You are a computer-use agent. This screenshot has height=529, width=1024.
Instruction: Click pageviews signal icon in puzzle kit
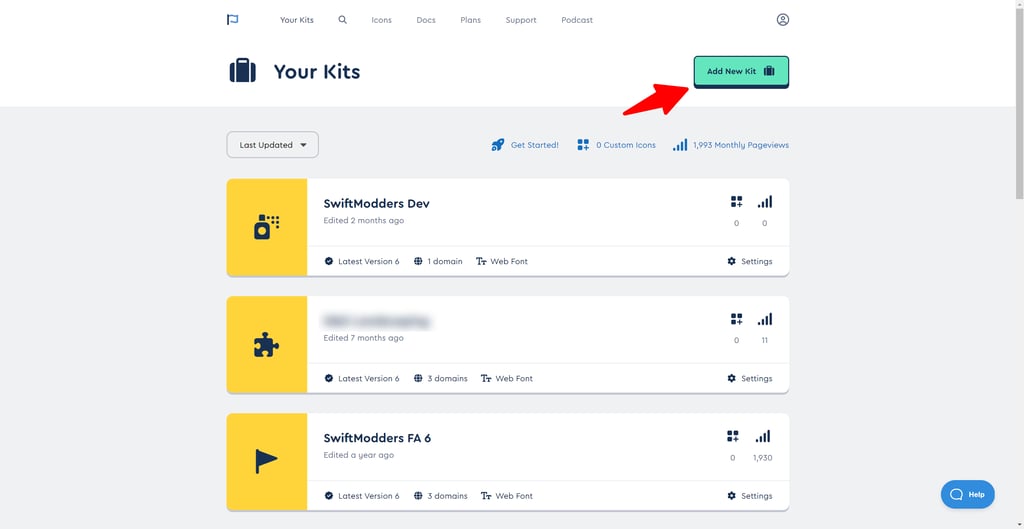click(765, 319)
